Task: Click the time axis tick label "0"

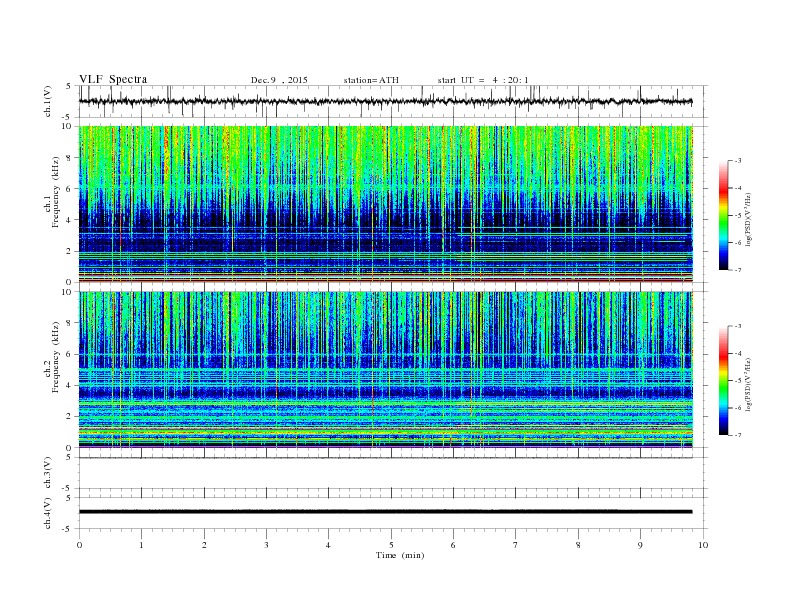Action: coord(79,545)
